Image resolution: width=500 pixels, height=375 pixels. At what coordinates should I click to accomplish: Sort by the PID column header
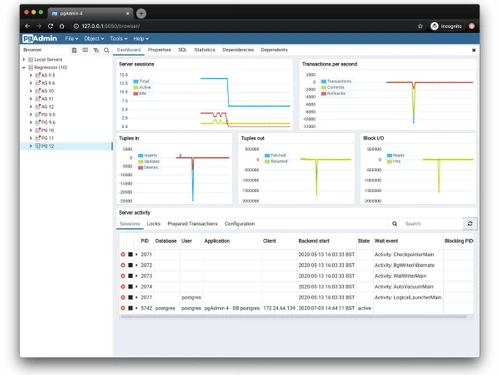(145, 241)
